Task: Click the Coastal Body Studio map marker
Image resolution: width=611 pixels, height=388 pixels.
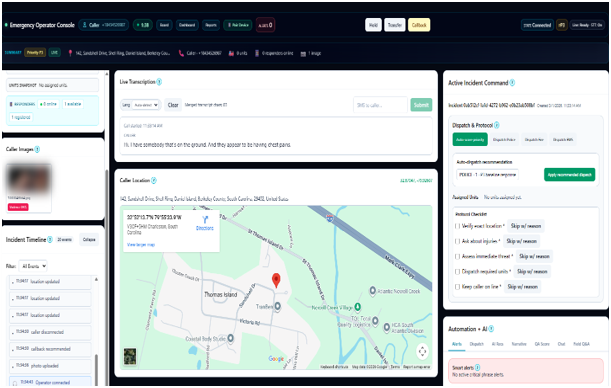Action: click(x=231, y=338)
